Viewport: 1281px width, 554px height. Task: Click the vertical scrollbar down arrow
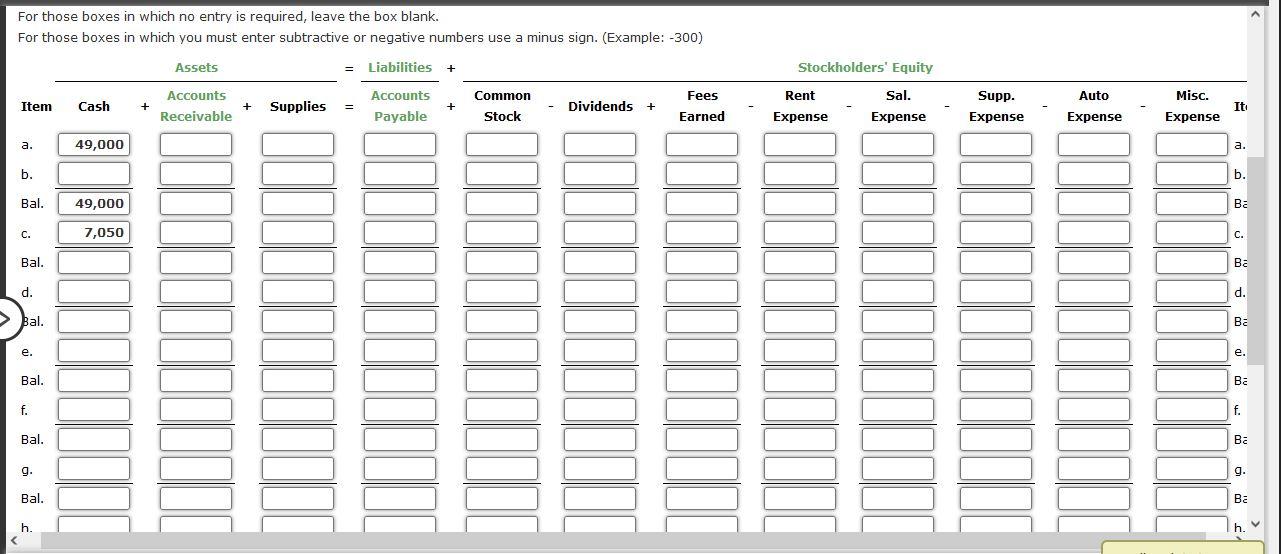(x=1256, y=524)
